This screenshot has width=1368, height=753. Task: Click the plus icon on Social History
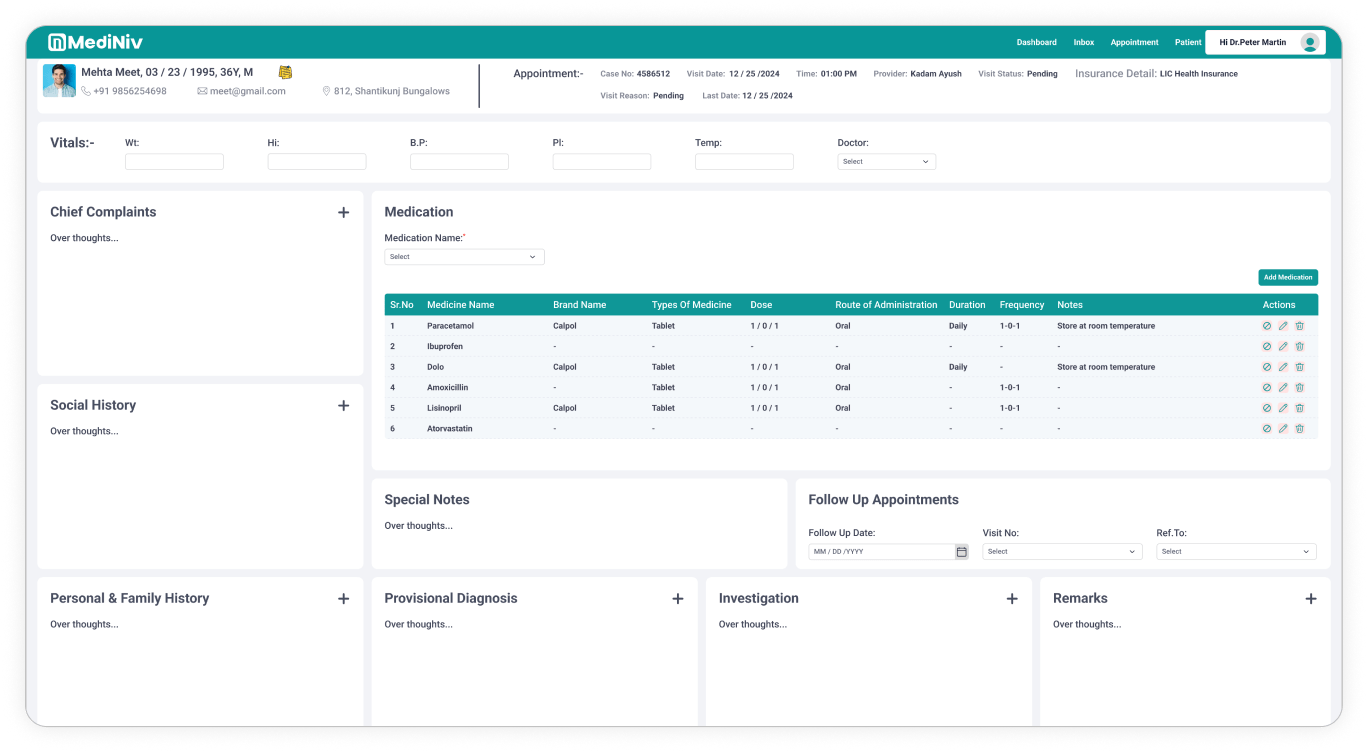[x=343, y=406]
